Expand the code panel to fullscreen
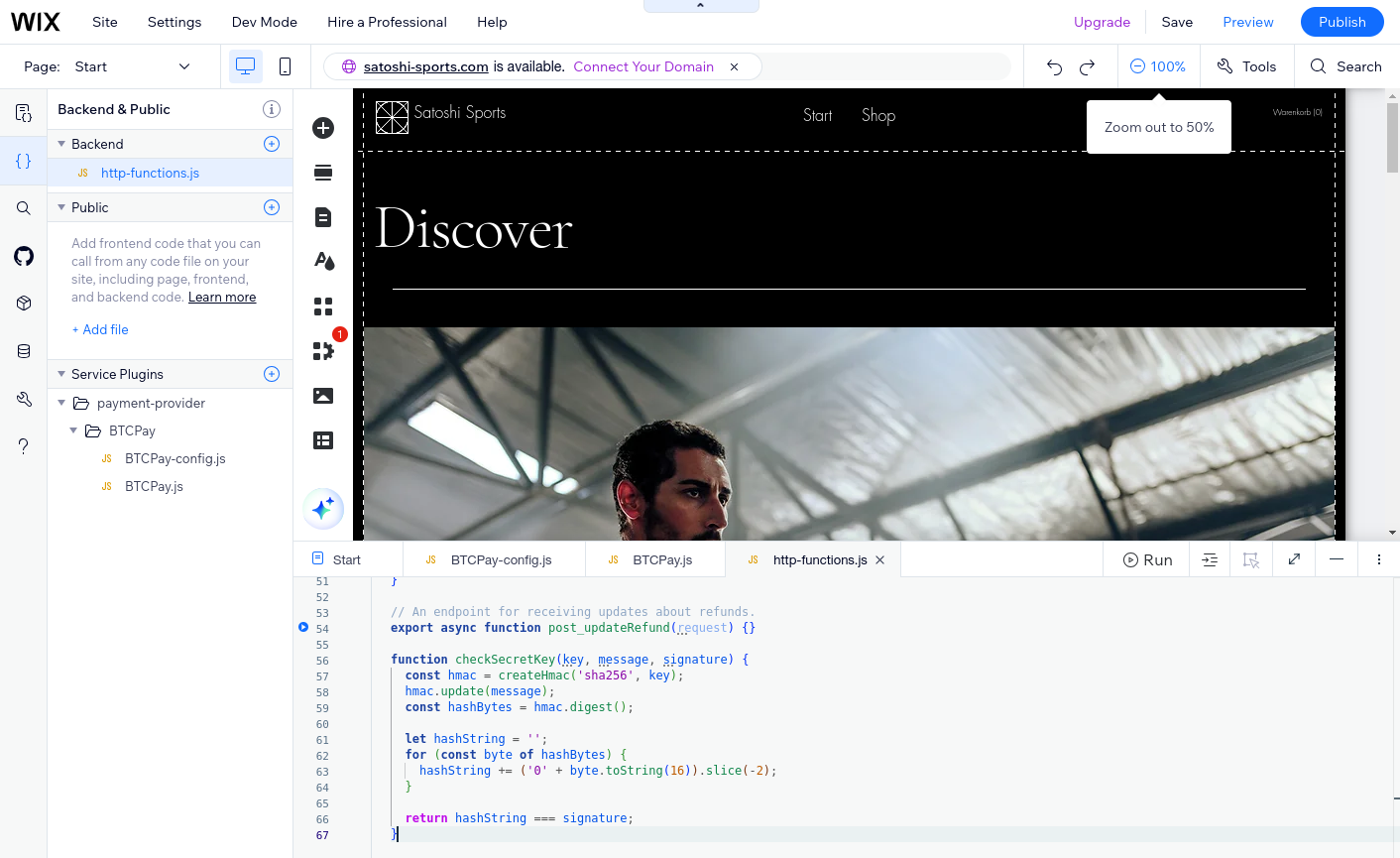This screenshot has width=1400, height=858. [1293, 558]
